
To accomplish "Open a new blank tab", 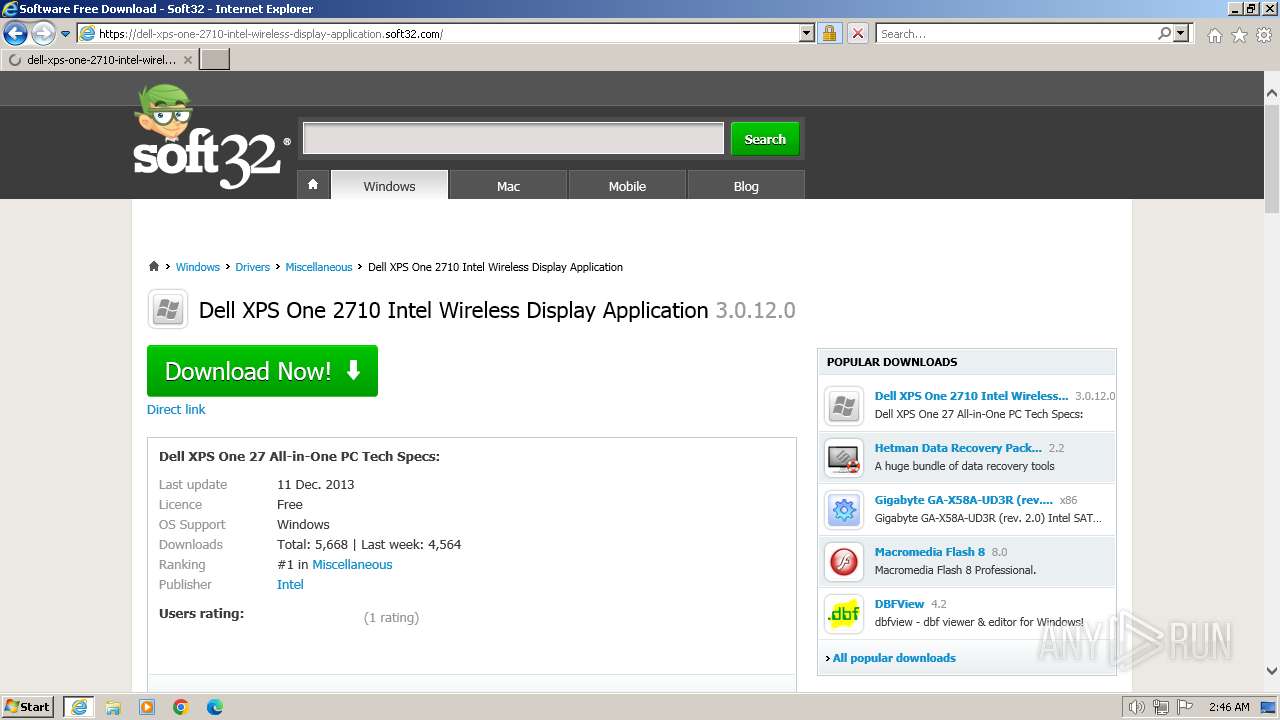I will point(215,60).
